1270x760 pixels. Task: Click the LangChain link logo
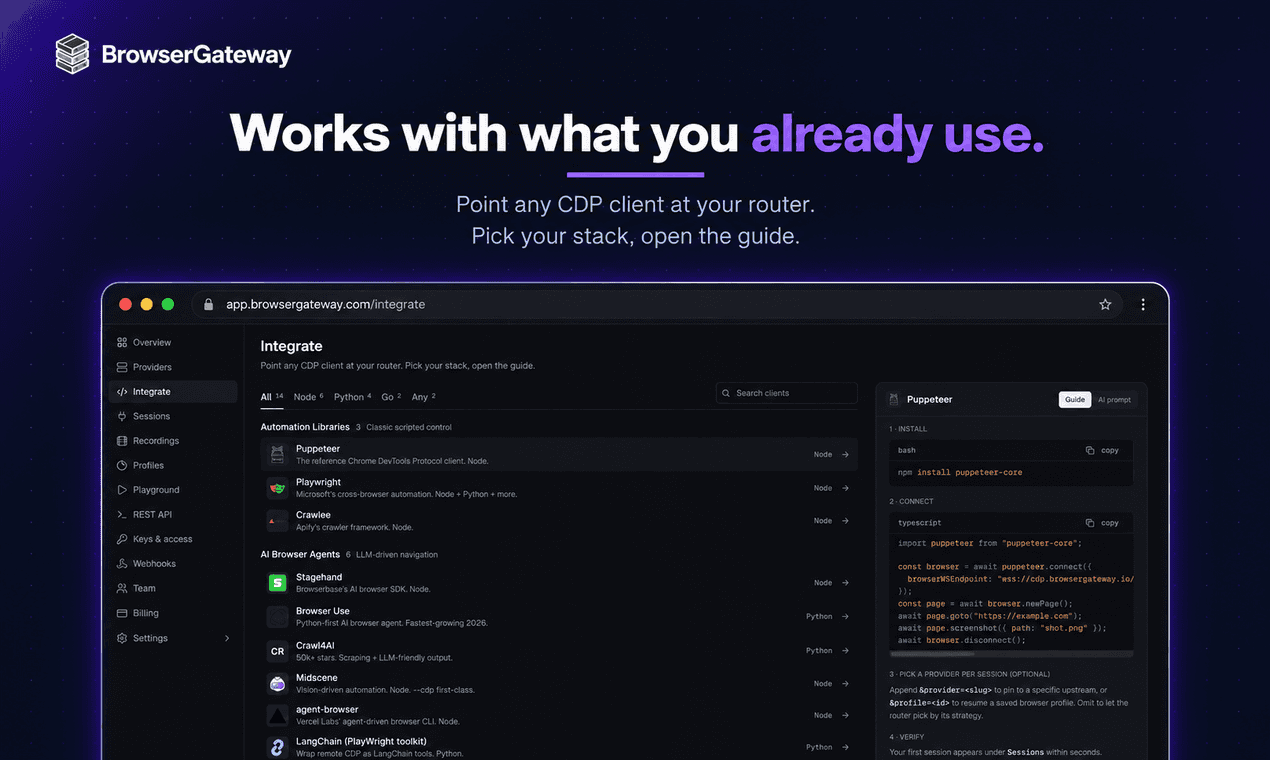[x=277, y=747]
